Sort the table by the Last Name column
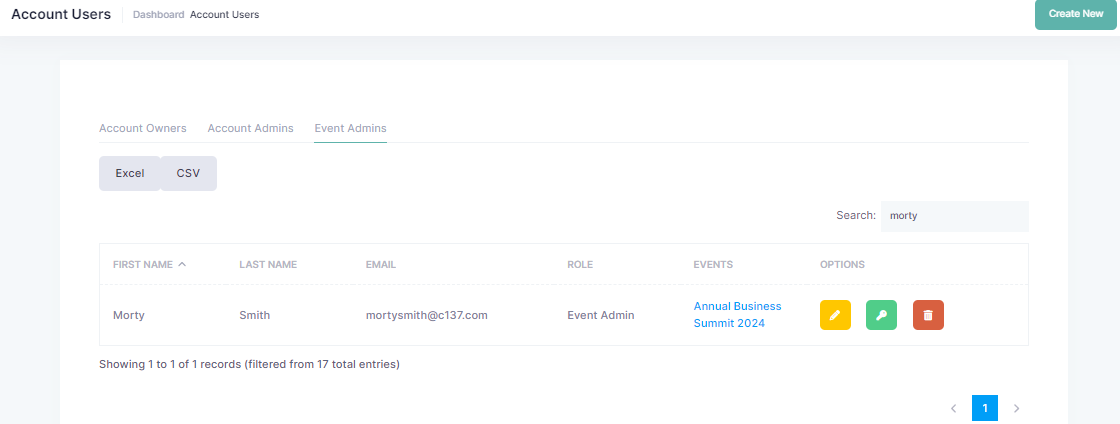The image size is (1120, 424). pyautogui.click(x=268, y=264)
